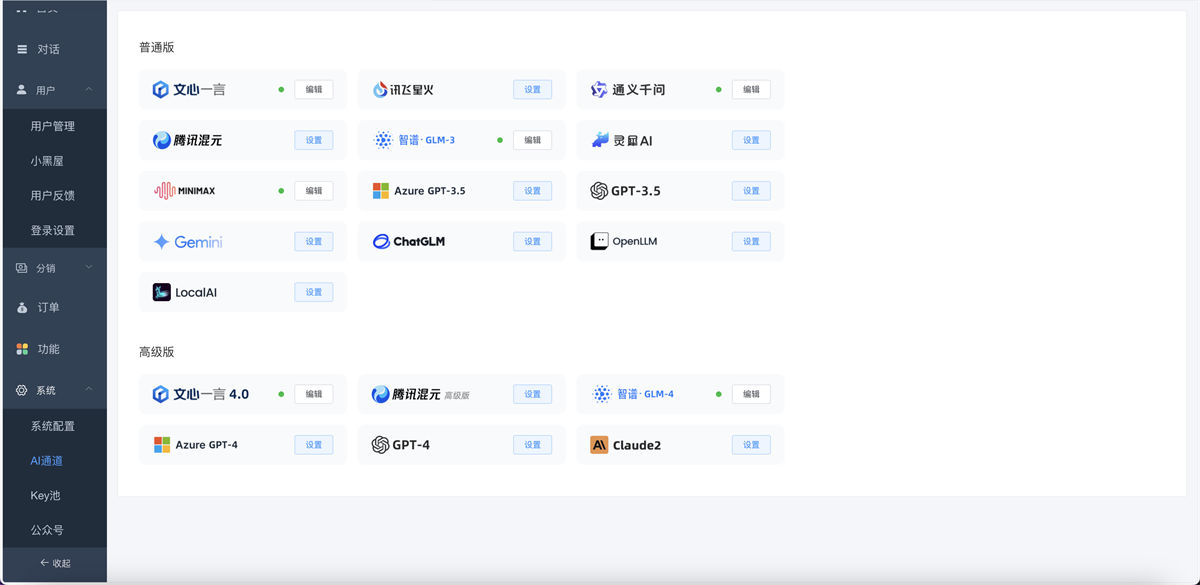
Task: Select the 讯飞星火 model icon
Action: pyautogui.click(x=378, y=88)
